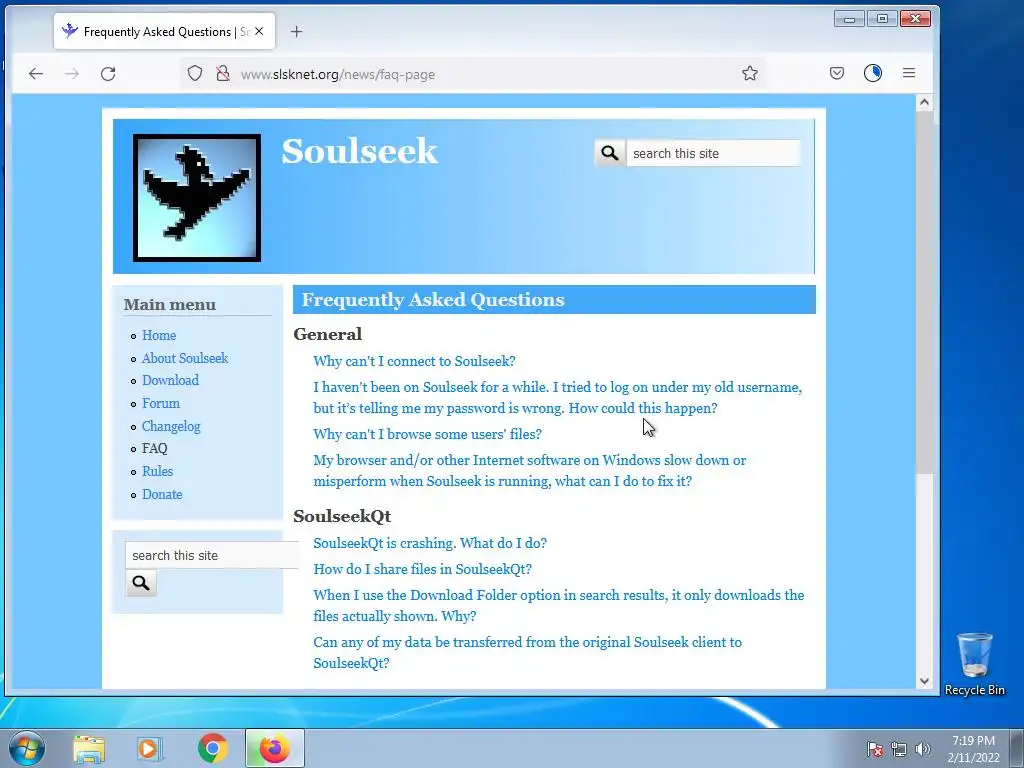
Task: Open 'How do I share files in SoulseekQt?'
Action: (x=422, y=569)
